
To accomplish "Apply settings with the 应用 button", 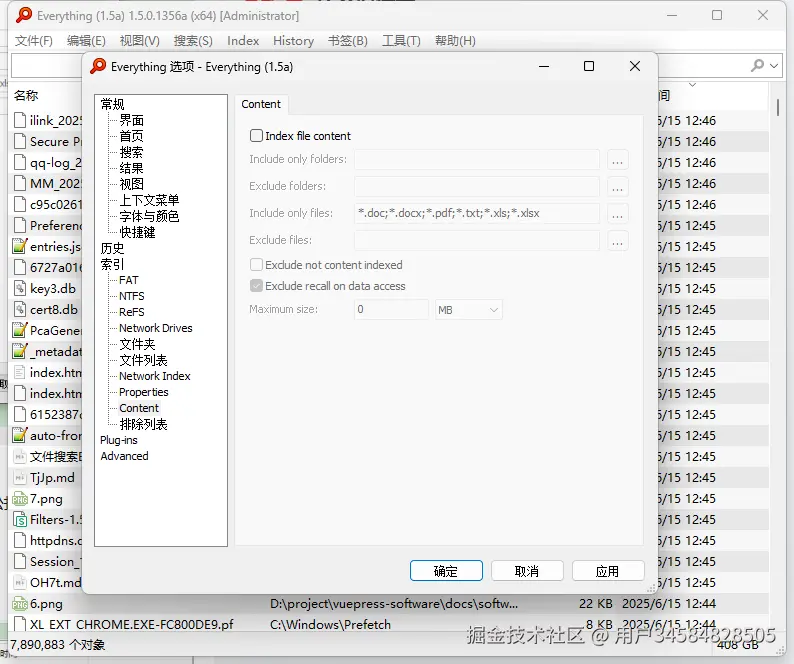I will pyautogui.click(x=608, y=571).
